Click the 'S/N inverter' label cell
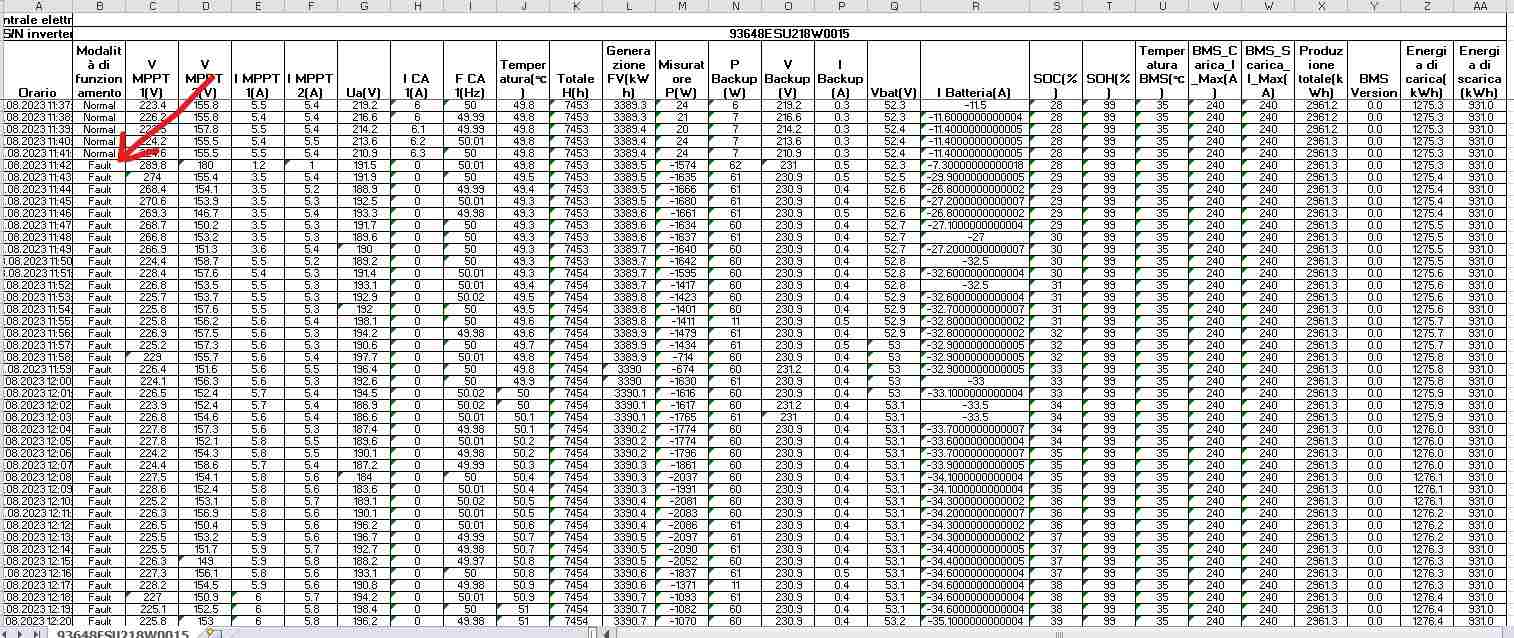 [38, 34]
